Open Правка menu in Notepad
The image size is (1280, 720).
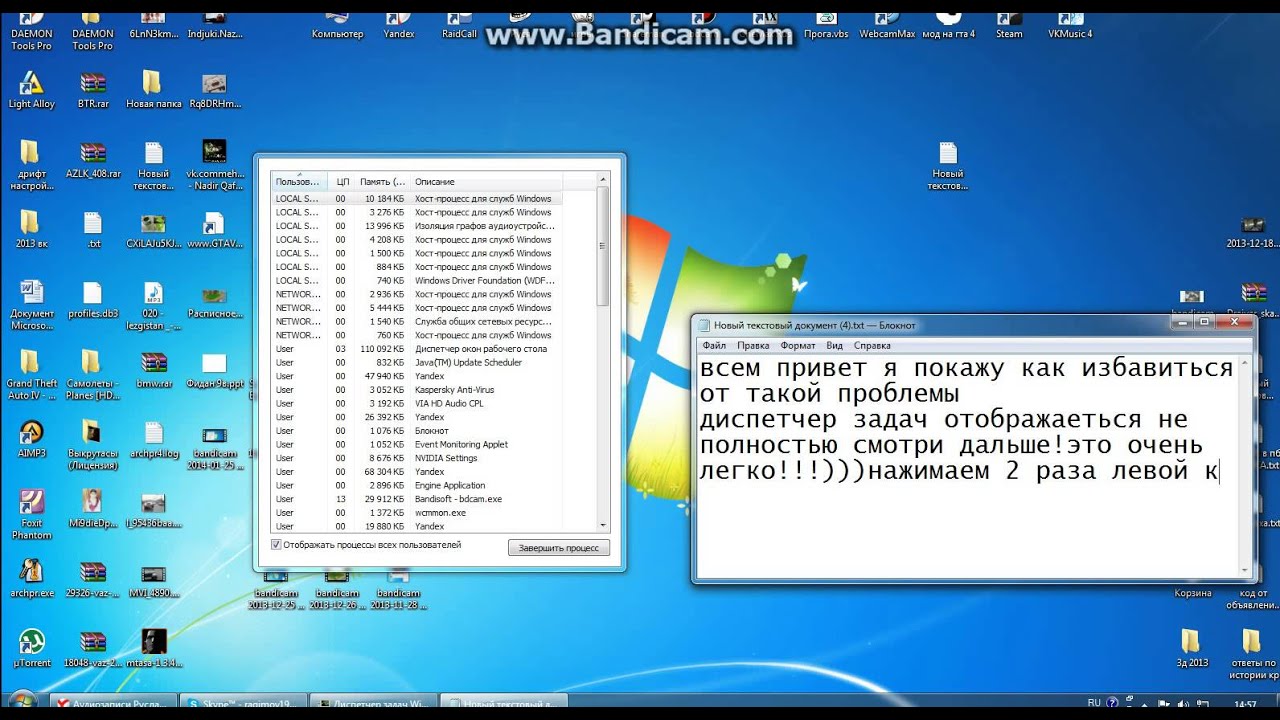(753, 346)
